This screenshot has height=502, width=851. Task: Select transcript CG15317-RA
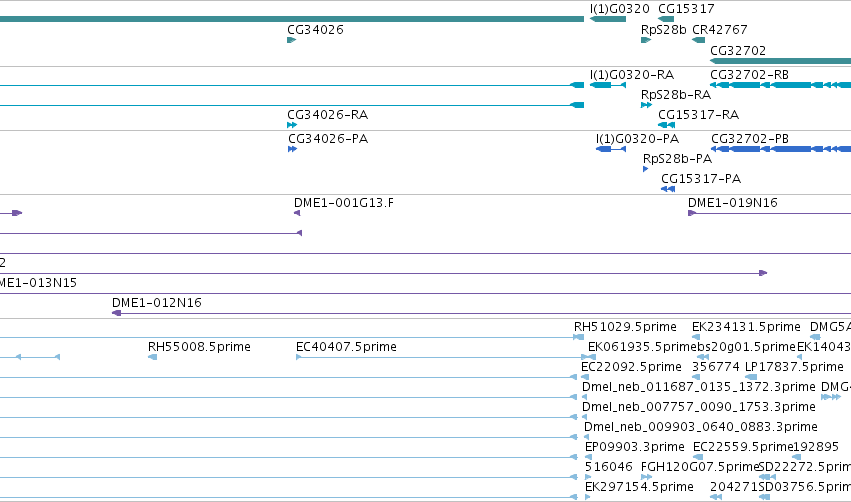[698, 115]
